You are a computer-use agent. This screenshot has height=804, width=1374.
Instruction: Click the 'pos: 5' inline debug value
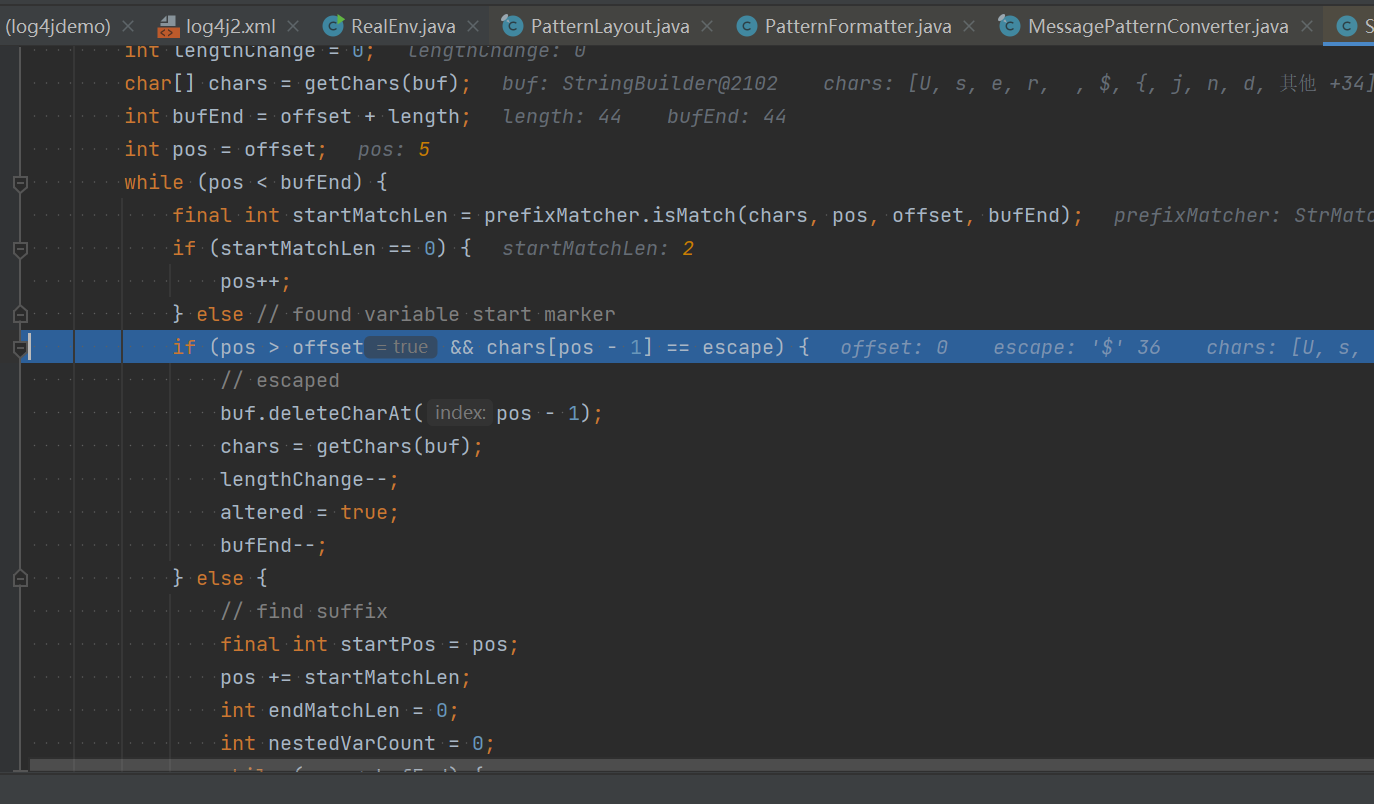click(x=394, y=150)
